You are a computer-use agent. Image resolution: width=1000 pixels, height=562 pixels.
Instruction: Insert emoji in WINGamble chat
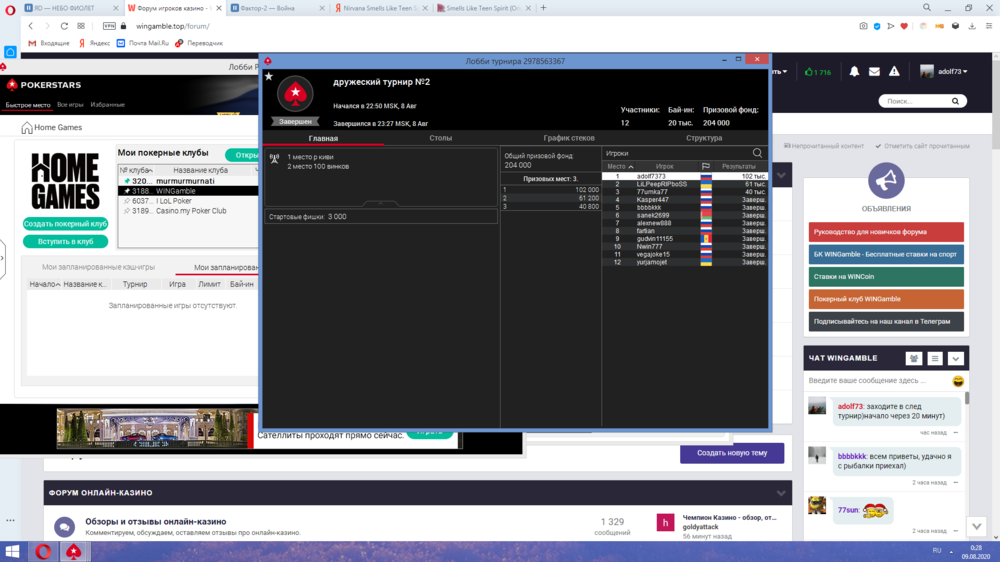(x=958, y=381)
